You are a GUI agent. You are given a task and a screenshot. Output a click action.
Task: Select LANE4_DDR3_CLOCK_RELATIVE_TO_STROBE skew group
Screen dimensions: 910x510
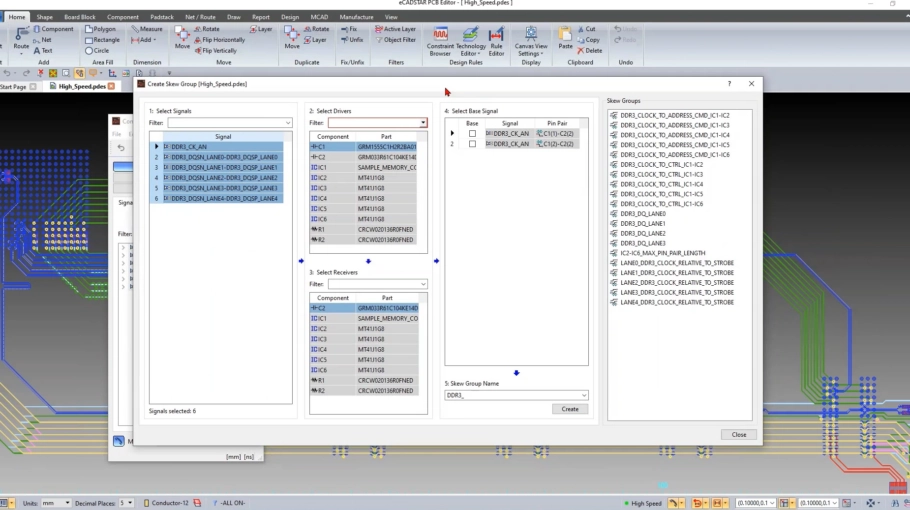677,302
